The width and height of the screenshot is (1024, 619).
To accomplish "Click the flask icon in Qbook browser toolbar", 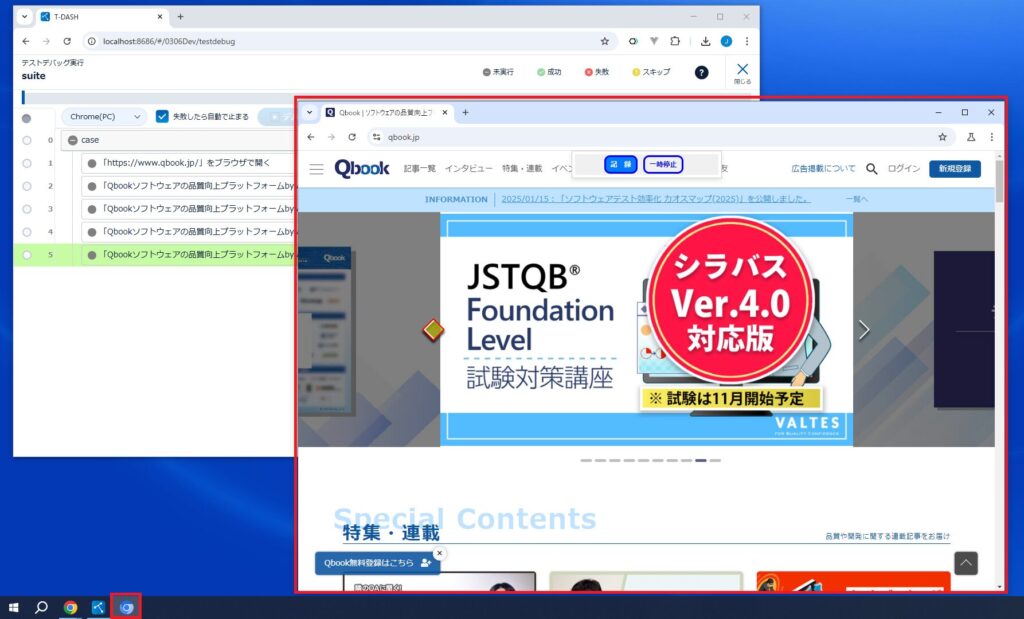I will coord(971,137).
